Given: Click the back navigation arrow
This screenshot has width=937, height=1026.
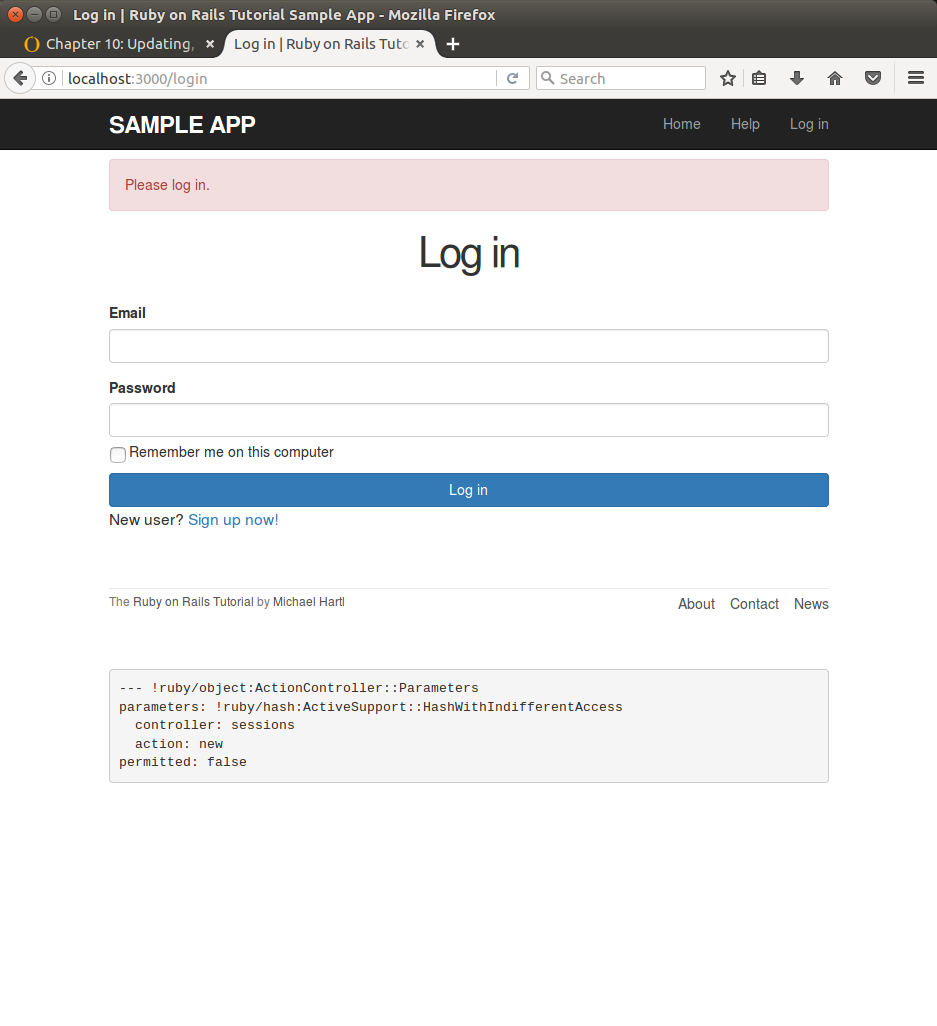Looking at the screenshot, I should 20,78.
